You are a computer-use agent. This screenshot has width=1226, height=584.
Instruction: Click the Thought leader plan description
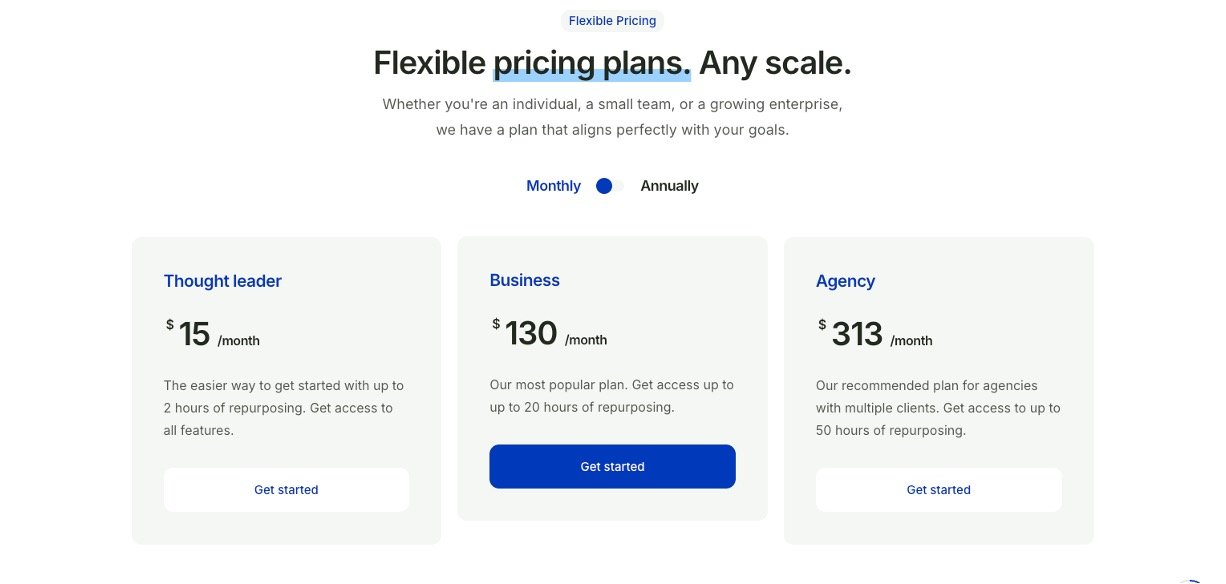284,408
